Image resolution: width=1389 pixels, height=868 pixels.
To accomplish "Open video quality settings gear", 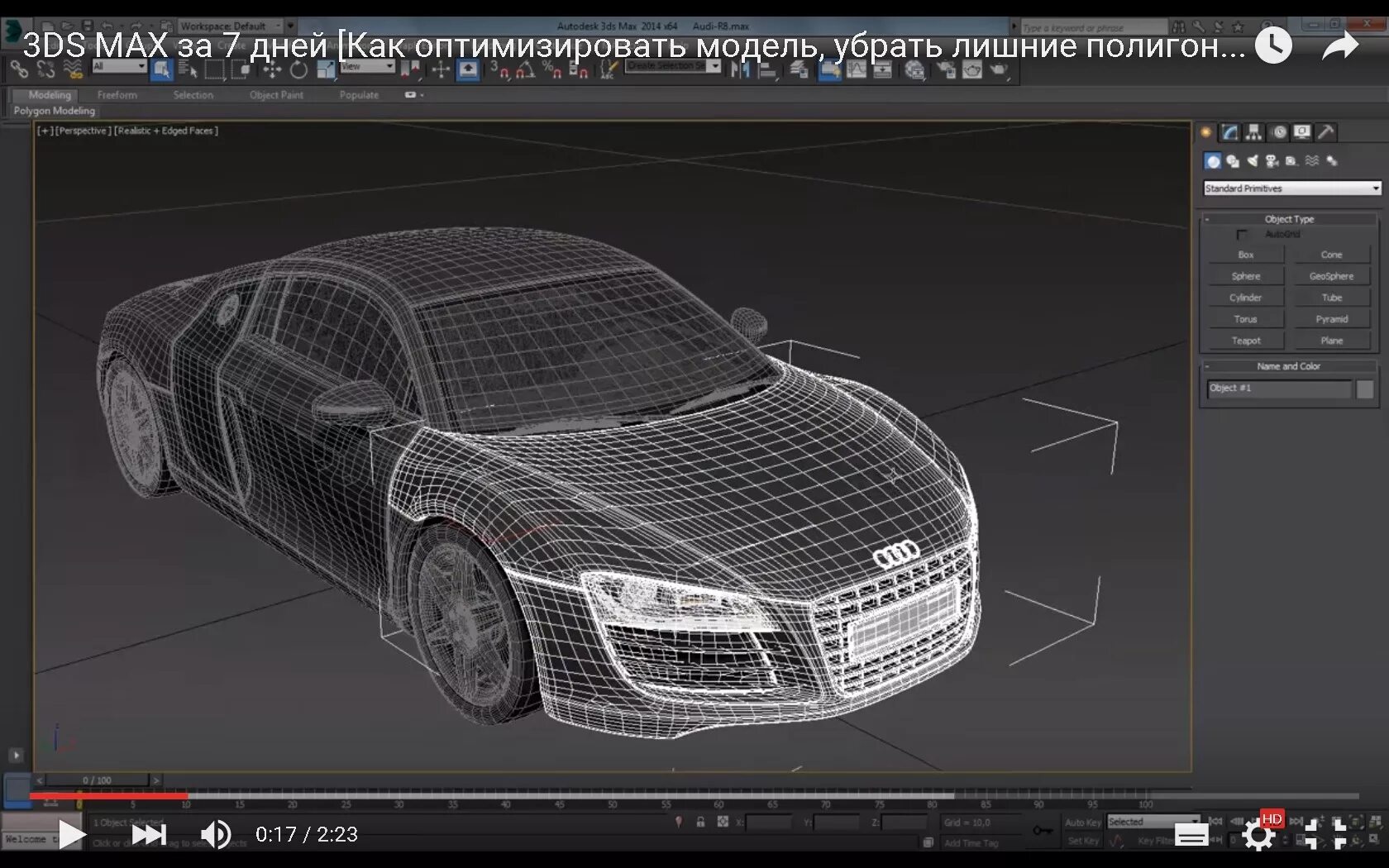I will coord(1258,835).
